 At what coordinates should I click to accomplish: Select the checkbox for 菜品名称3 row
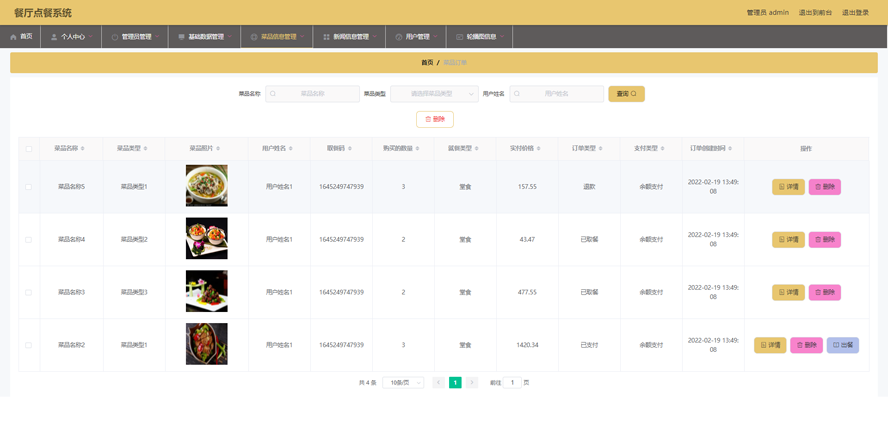29,293
